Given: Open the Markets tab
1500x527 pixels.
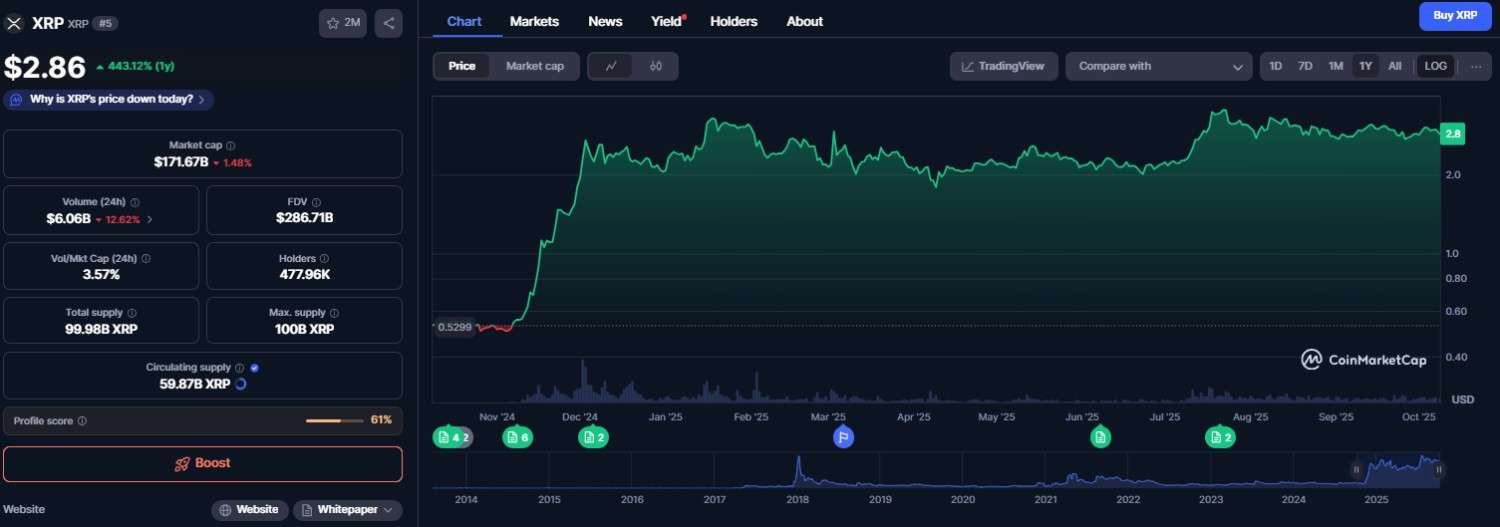Looking at the screenshot, I should click(x=534, y=21).
